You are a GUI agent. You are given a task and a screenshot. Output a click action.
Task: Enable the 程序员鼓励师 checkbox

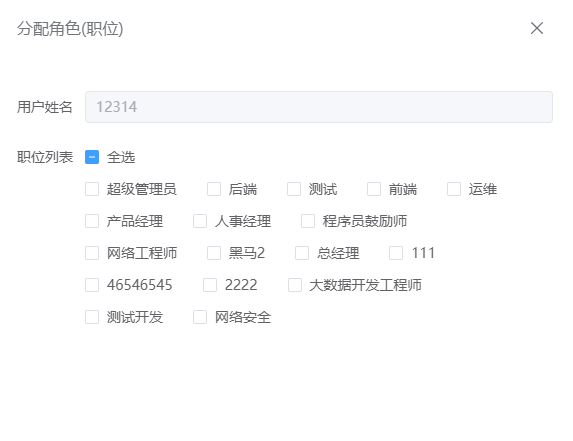308,221
